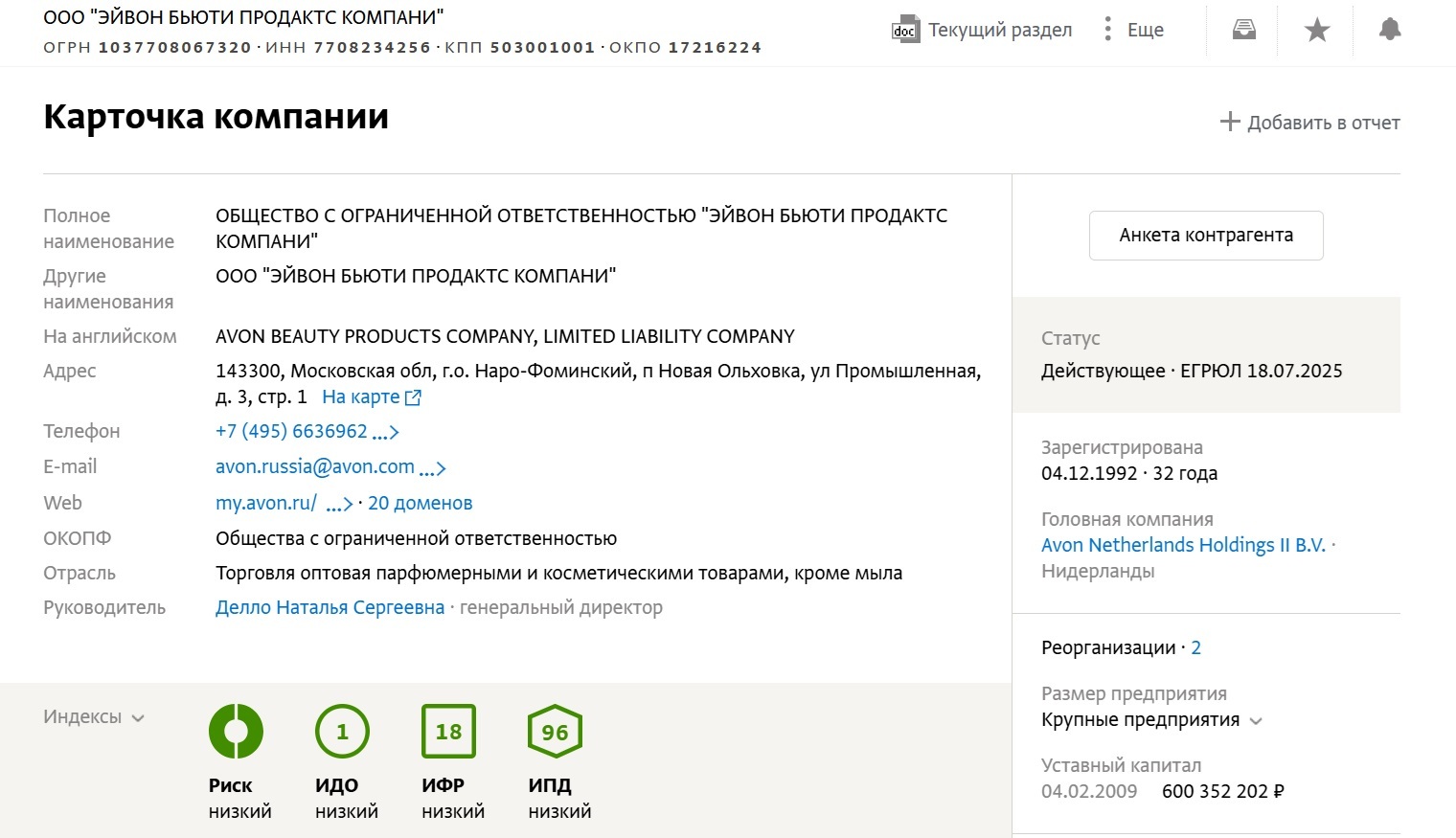Open director Делло Наталья Сергеевна profile
Screen dimensions: 1456x838
330,608
